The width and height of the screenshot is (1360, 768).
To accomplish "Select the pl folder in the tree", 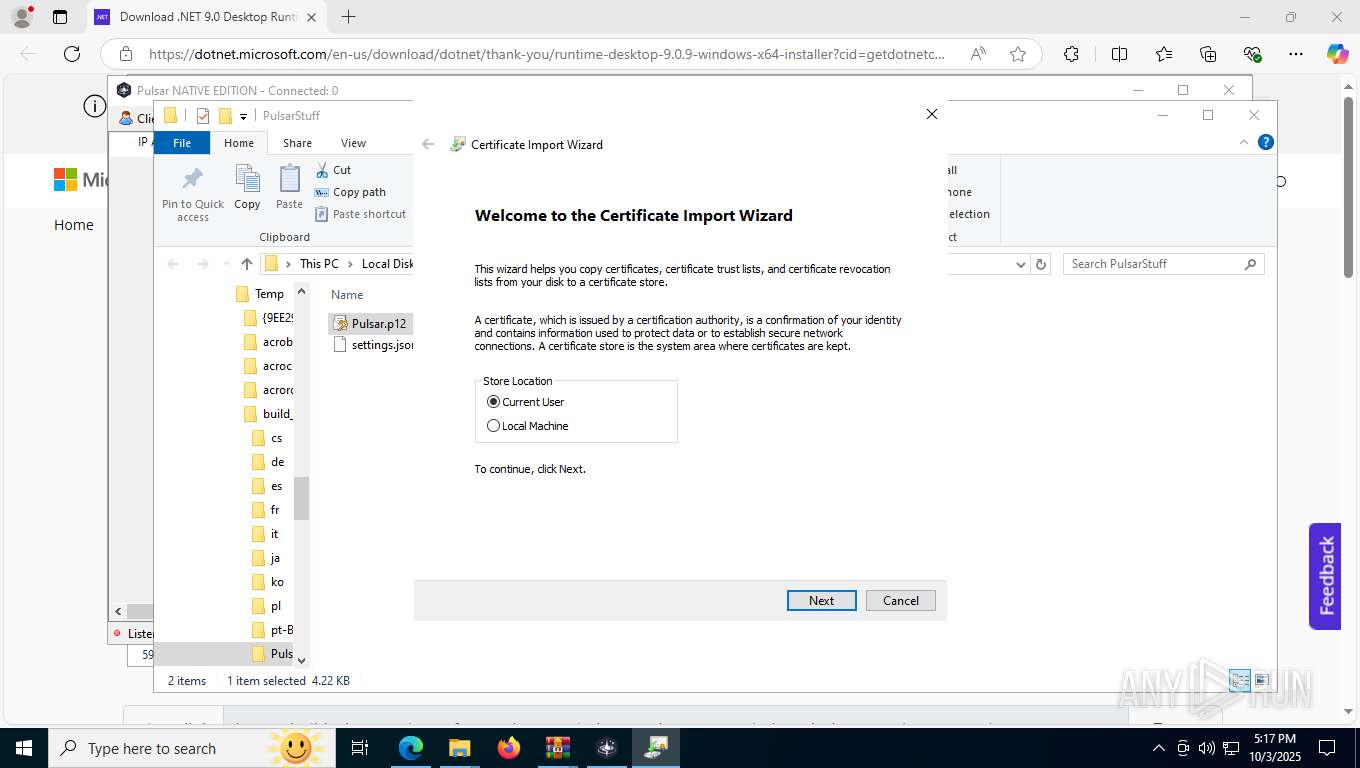I will (x=267, y=606).
